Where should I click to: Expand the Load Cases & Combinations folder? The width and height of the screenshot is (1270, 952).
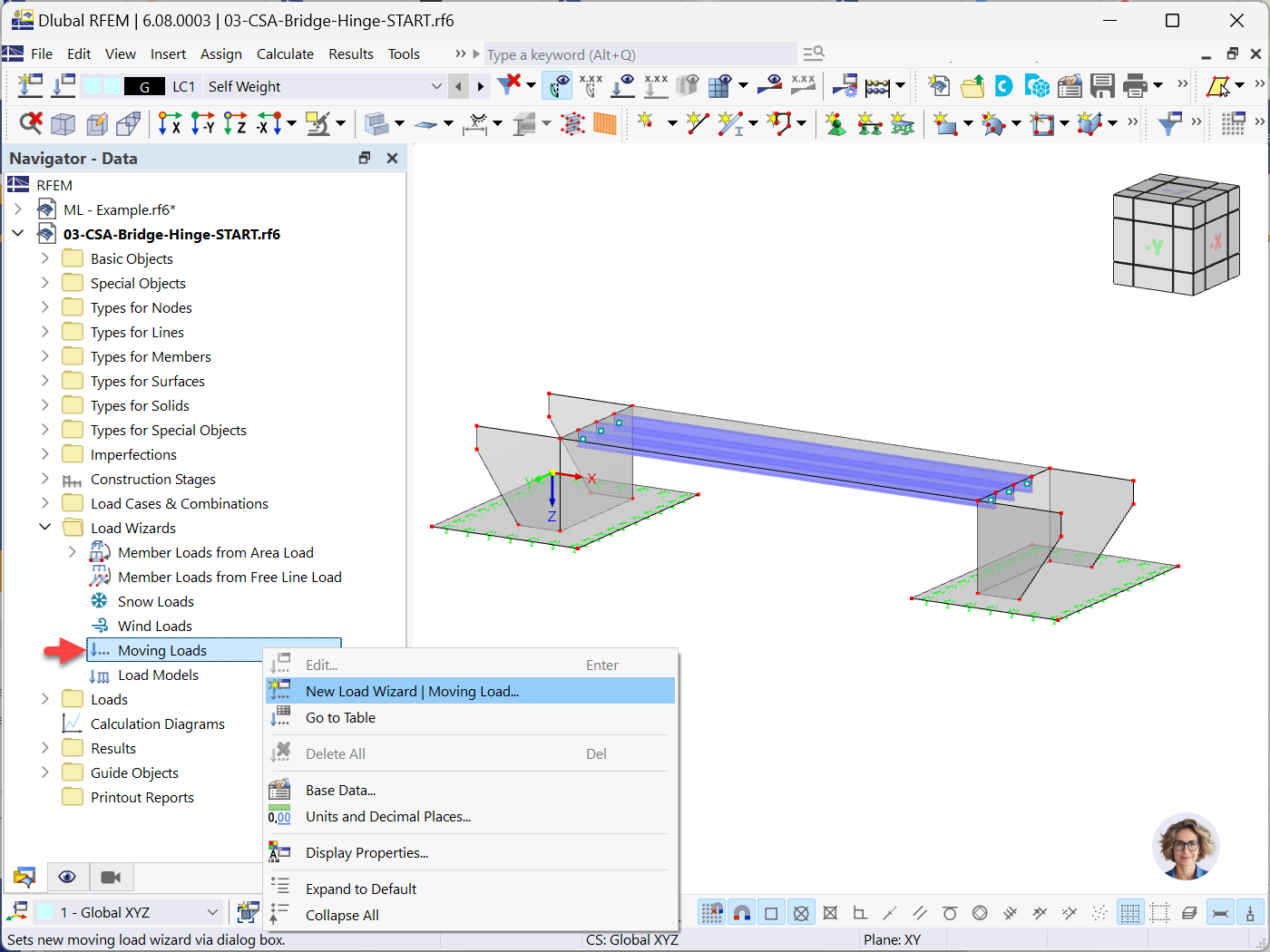point(44,503)
